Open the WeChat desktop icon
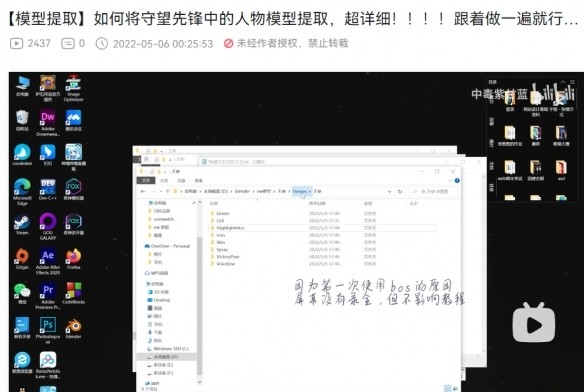This screenshot has height=392, width=584. pyautogui.click(x=22, y=294)
